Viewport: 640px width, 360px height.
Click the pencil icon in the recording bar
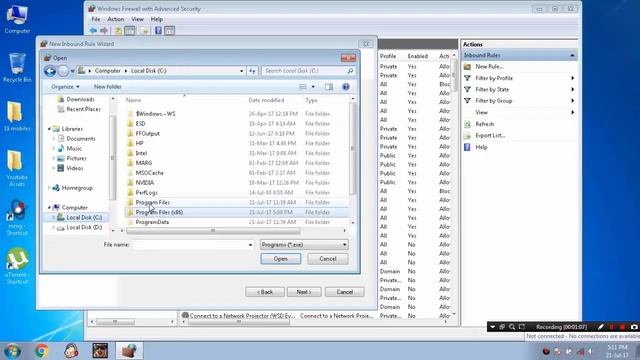point(600,327)
